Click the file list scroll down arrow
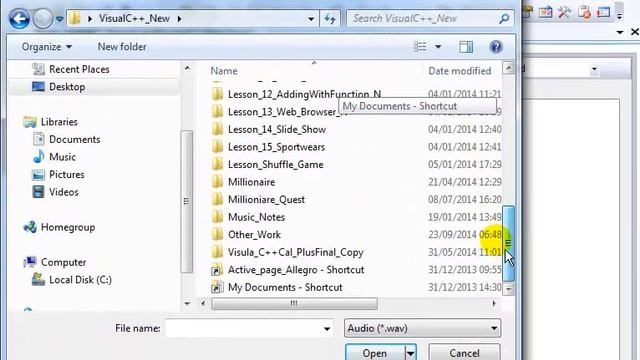The image size is (640, 360). coord(508,289)
